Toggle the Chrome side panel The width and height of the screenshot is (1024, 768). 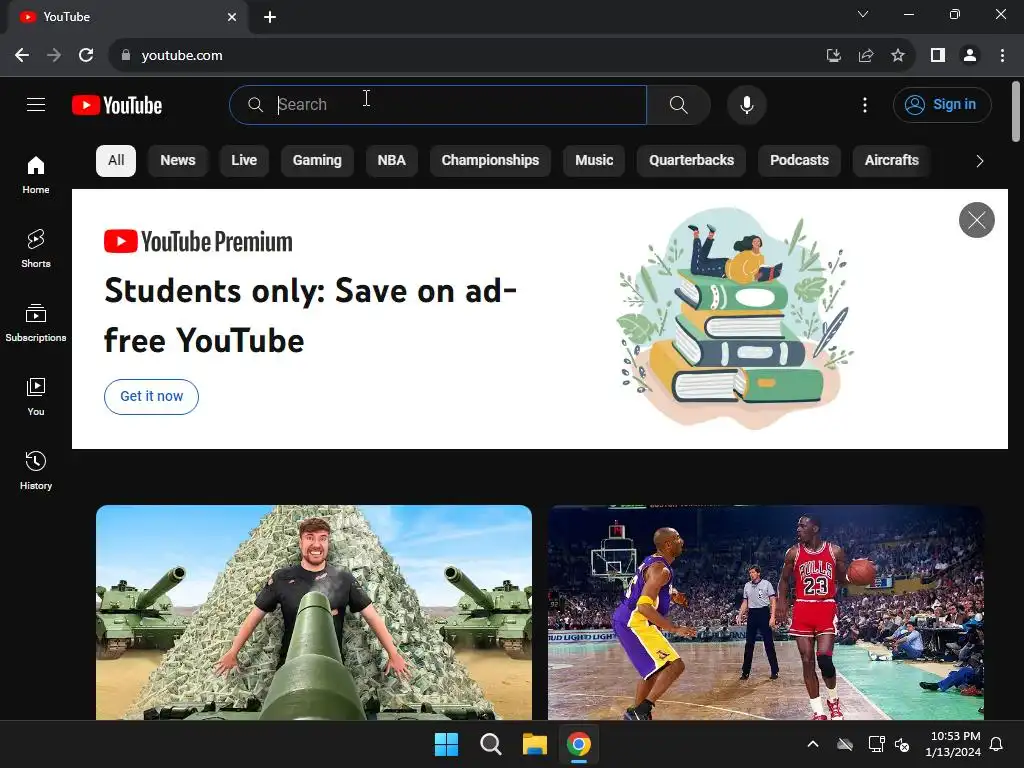click(x=938, y=55)
